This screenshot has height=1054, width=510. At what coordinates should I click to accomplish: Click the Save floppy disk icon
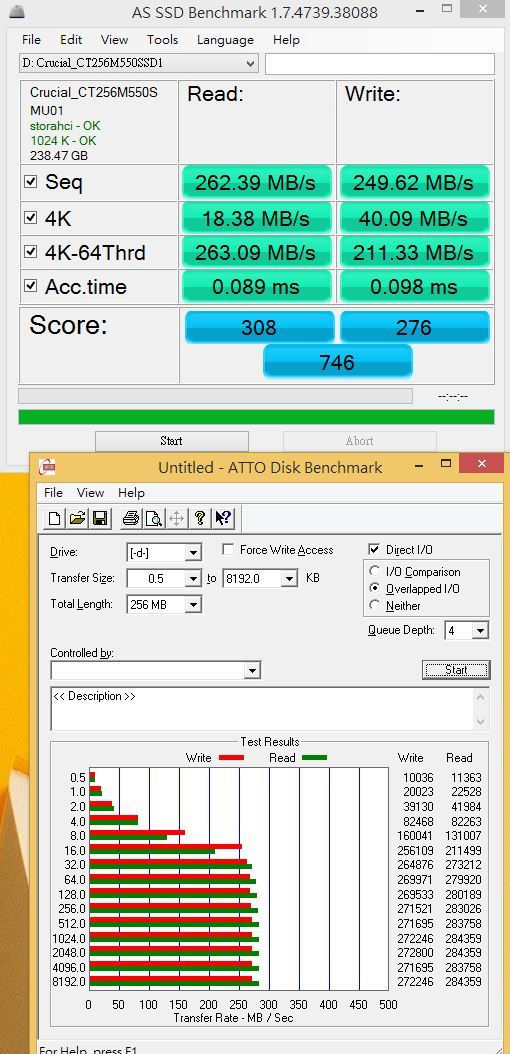coord(101,518)
